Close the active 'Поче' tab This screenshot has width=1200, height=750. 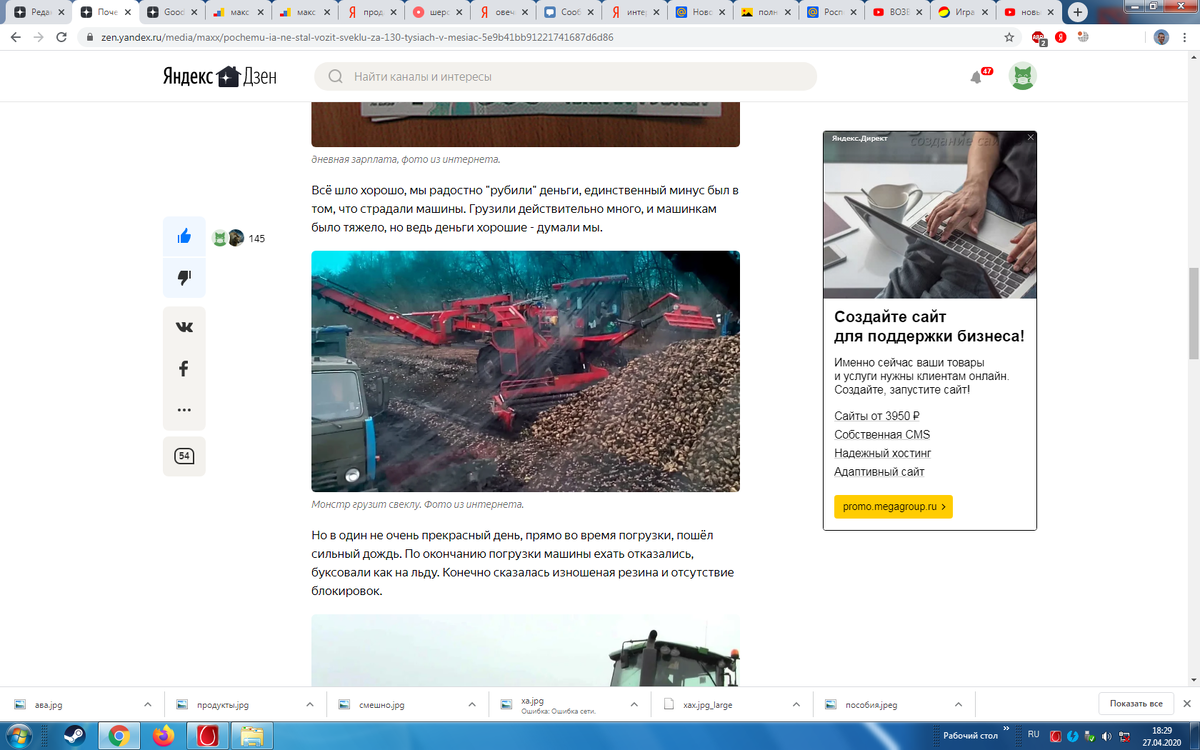pyautogui.click(x=127, y=12)
